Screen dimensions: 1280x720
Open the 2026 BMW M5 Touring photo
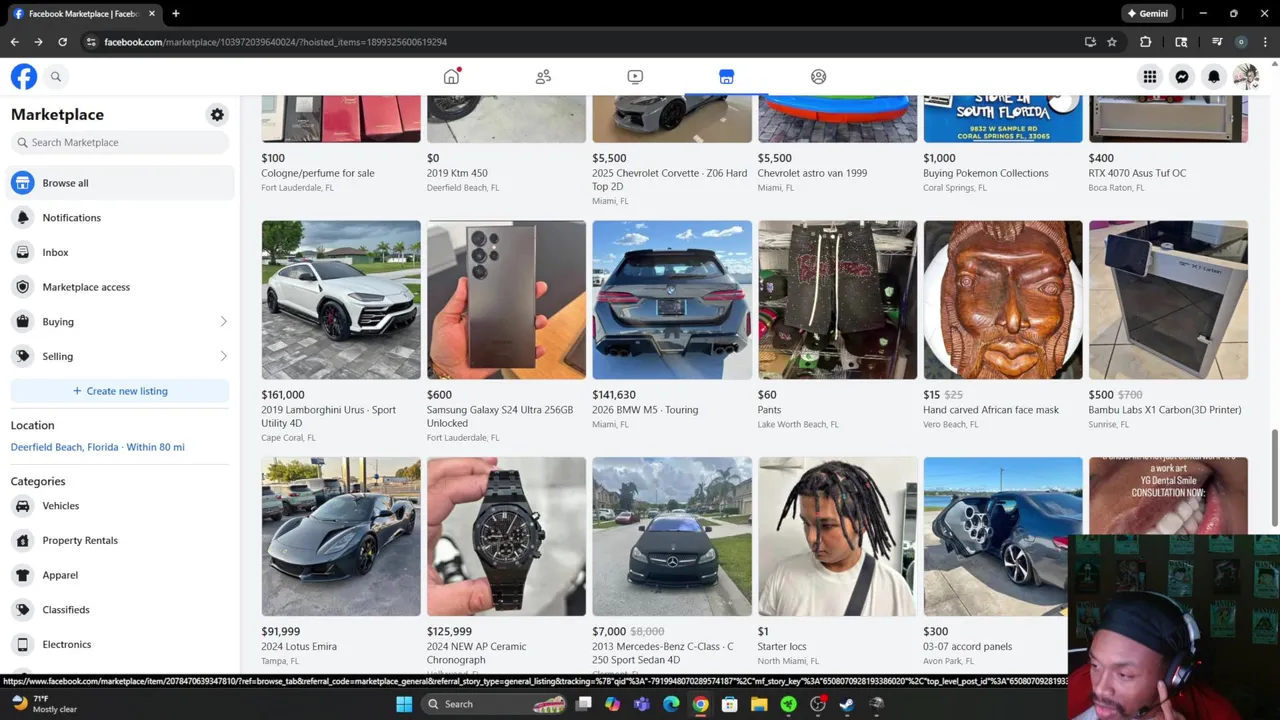672,300
